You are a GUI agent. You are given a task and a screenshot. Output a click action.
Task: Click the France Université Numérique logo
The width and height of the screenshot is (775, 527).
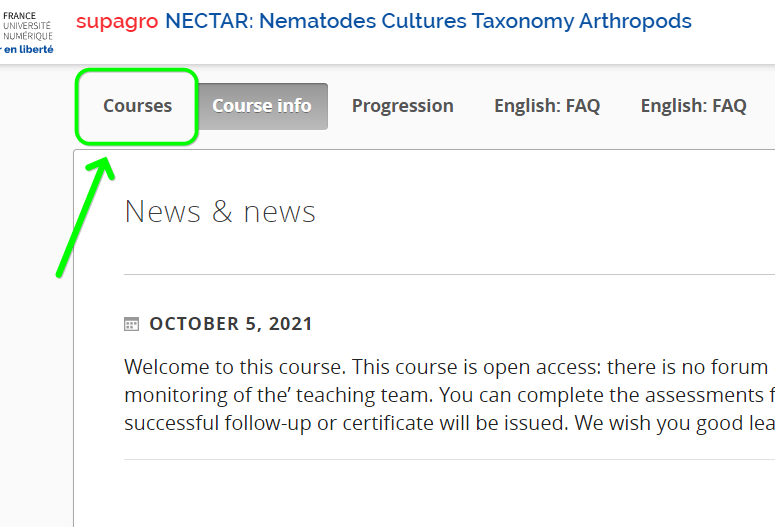click(27, 32)
